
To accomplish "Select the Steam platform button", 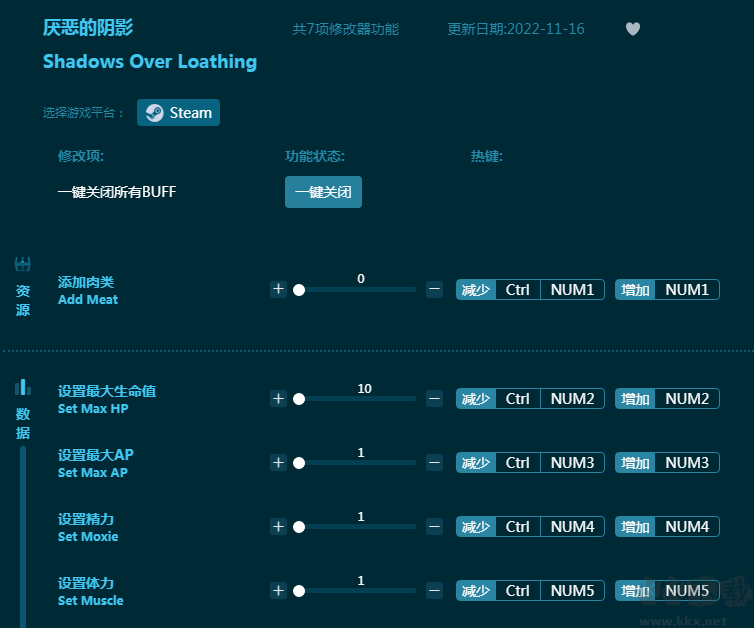I will [x=178, y=113].
